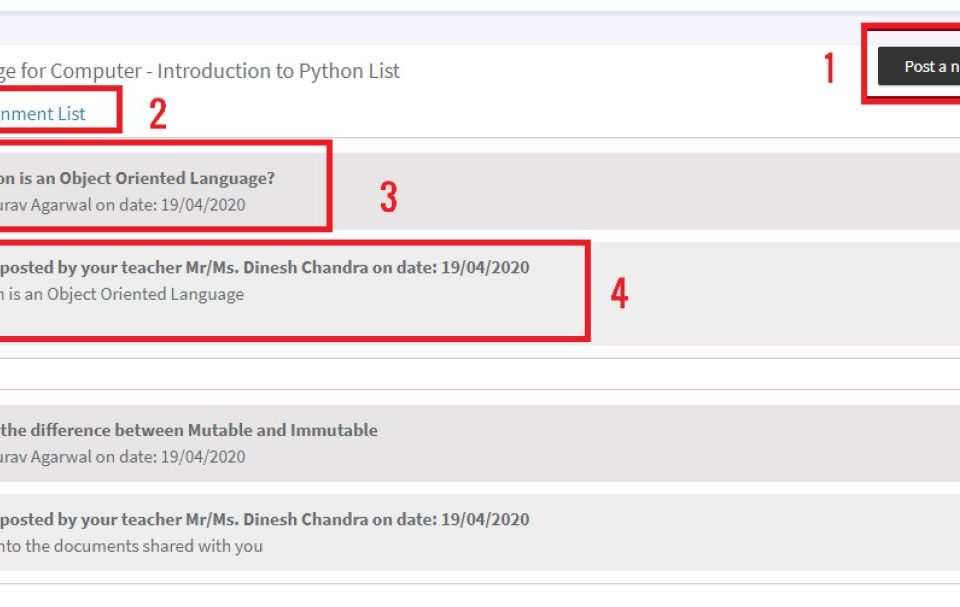
Task: Click the question posted by Agarwal on 19/04/2020 under Object Oriented Language
Action: tap(122, 205)
